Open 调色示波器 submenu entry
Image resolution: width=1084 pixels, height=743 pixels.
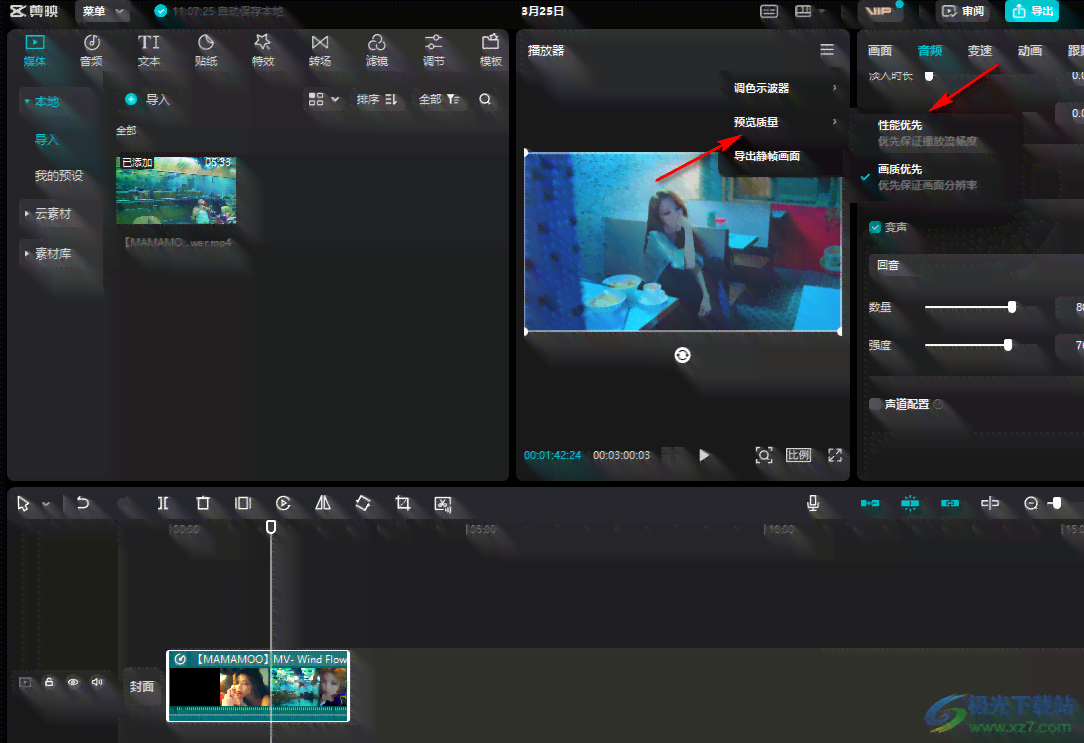point(784,88)
